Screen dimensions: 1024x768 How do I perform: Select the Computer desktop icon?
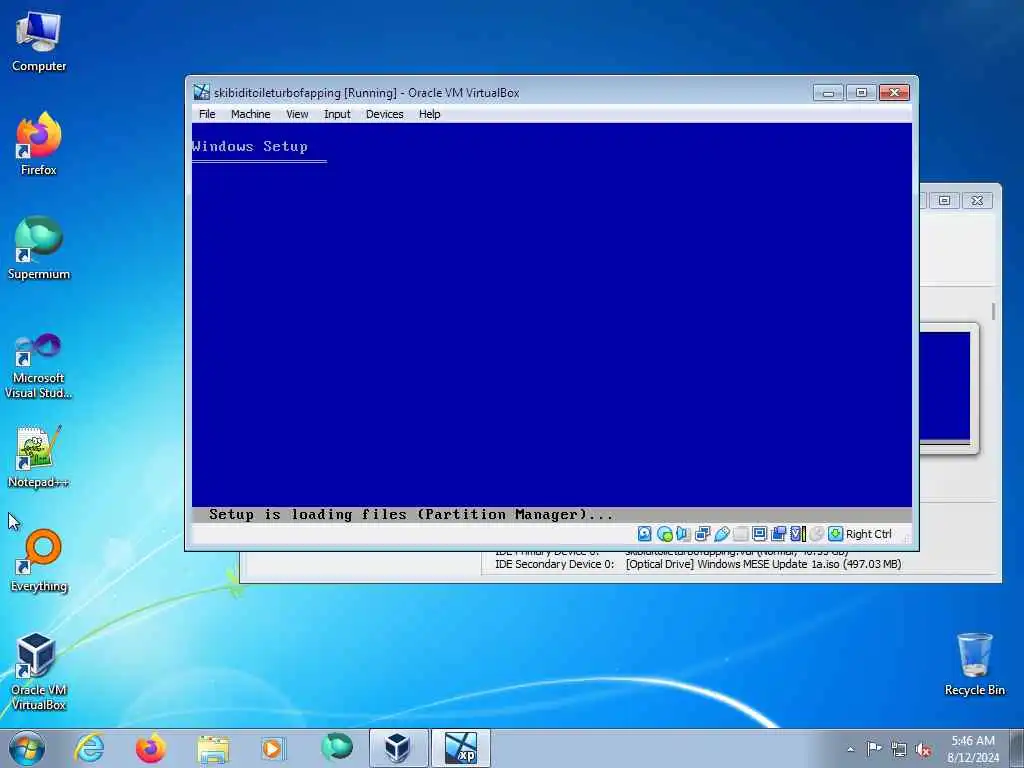(39, 41)
